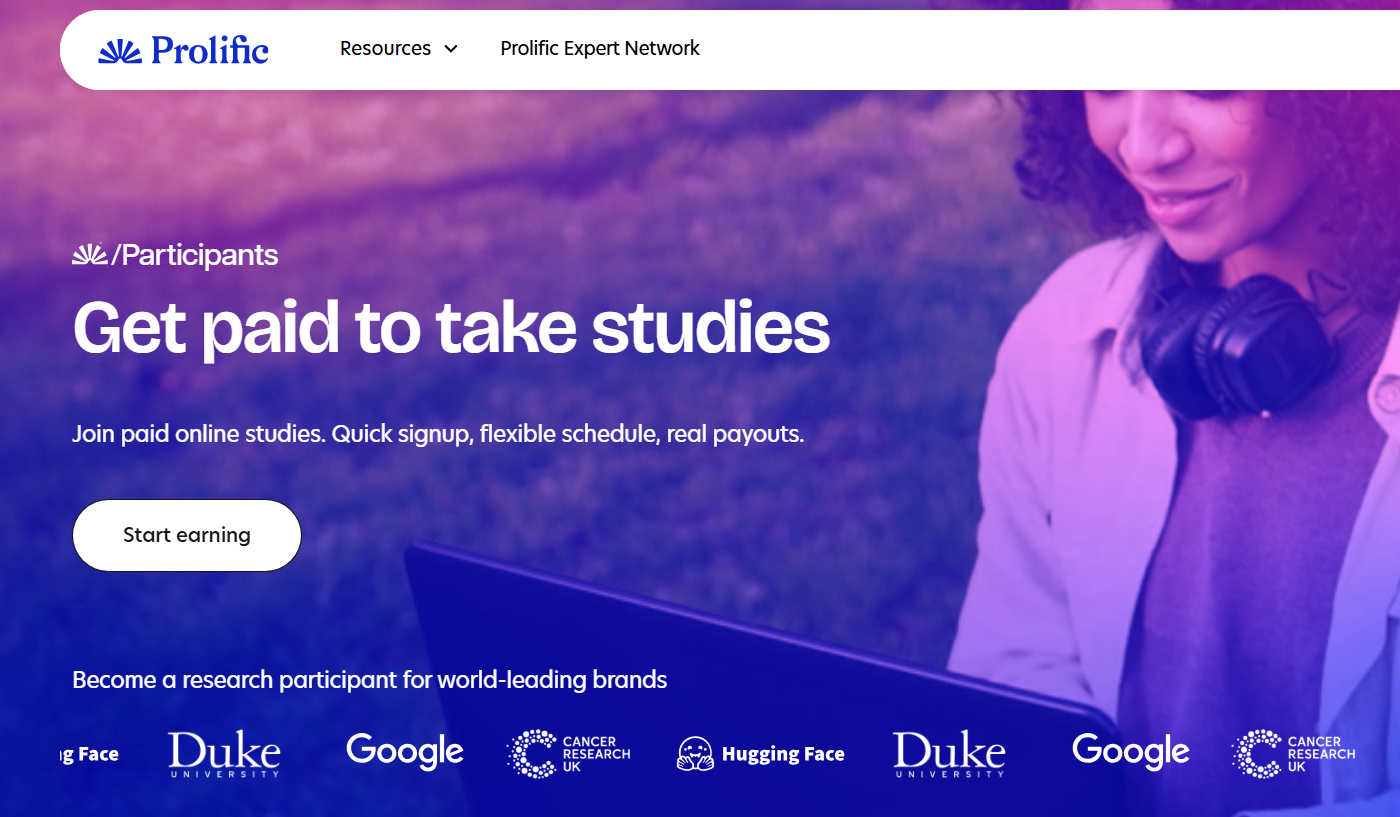Click the Prolific logo in the navigation bar
Viewport: 1400px width, 817px height.
pyautogui.click(x=183, y=49)
